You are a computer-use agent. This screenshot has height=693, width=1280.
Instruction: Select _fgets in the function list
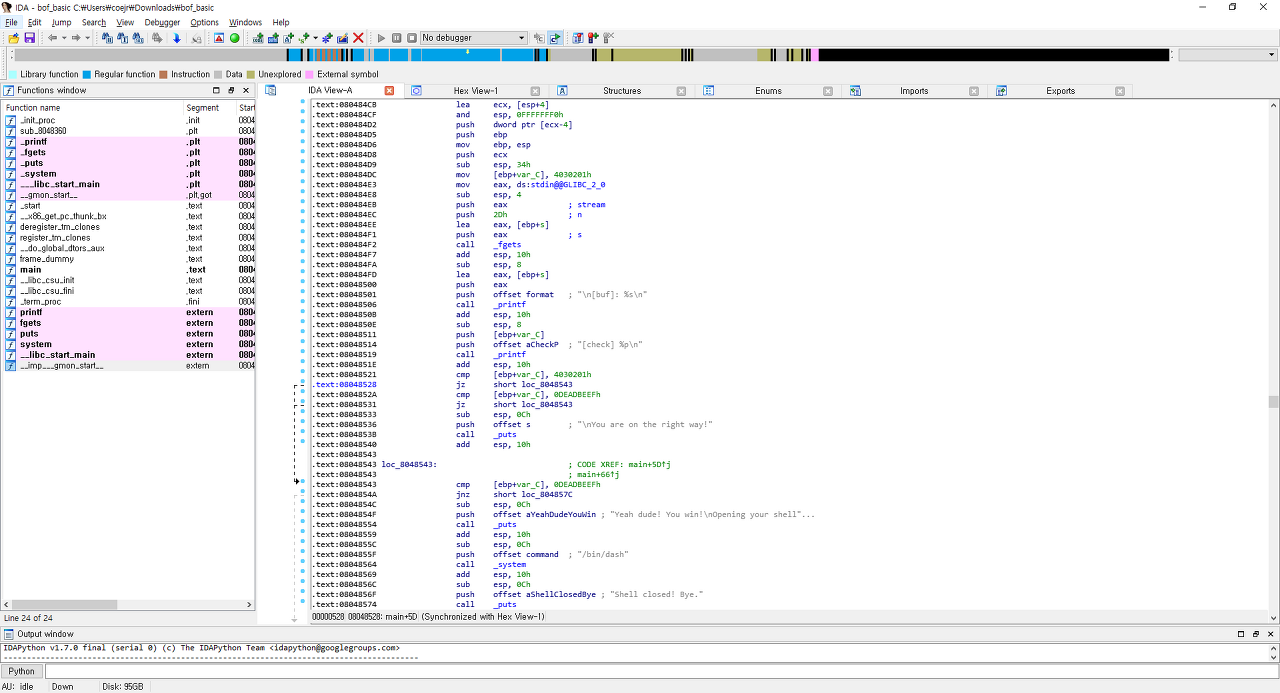point(31,153)
